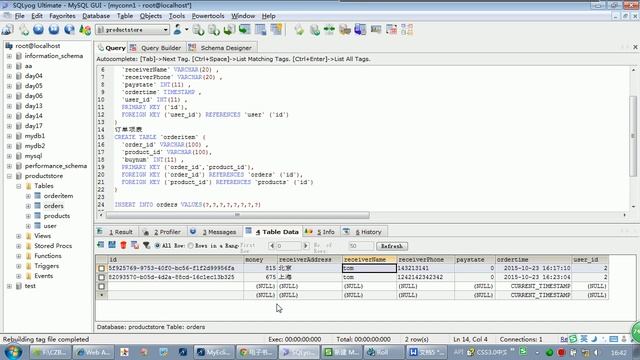Screen dimensions: 640x360
Task: Expand the information_schema database node
Action: coord(9,56)
